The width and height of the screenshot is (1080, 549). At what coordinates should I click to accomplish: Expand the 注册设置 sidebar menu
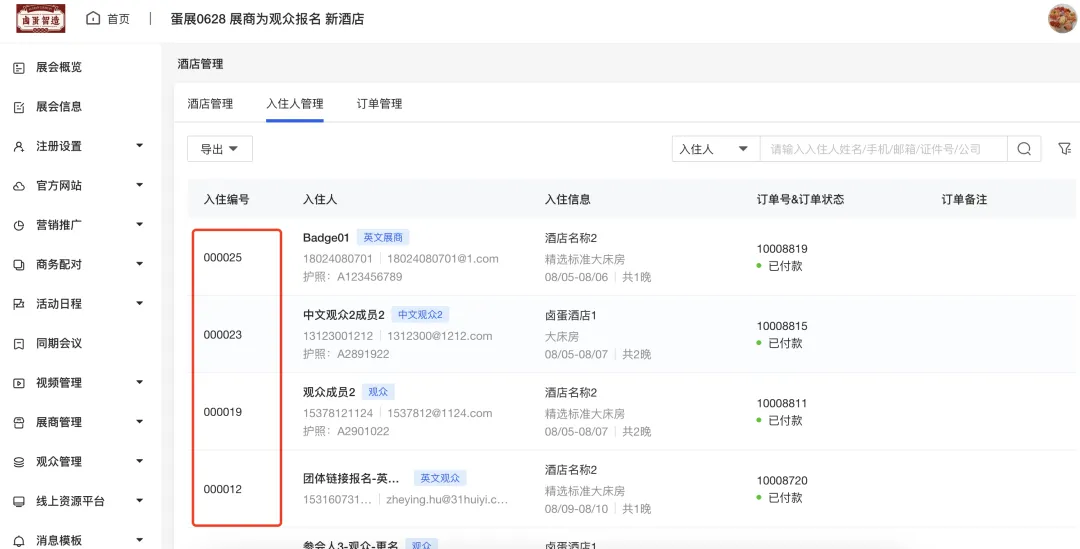coord(139,146)
